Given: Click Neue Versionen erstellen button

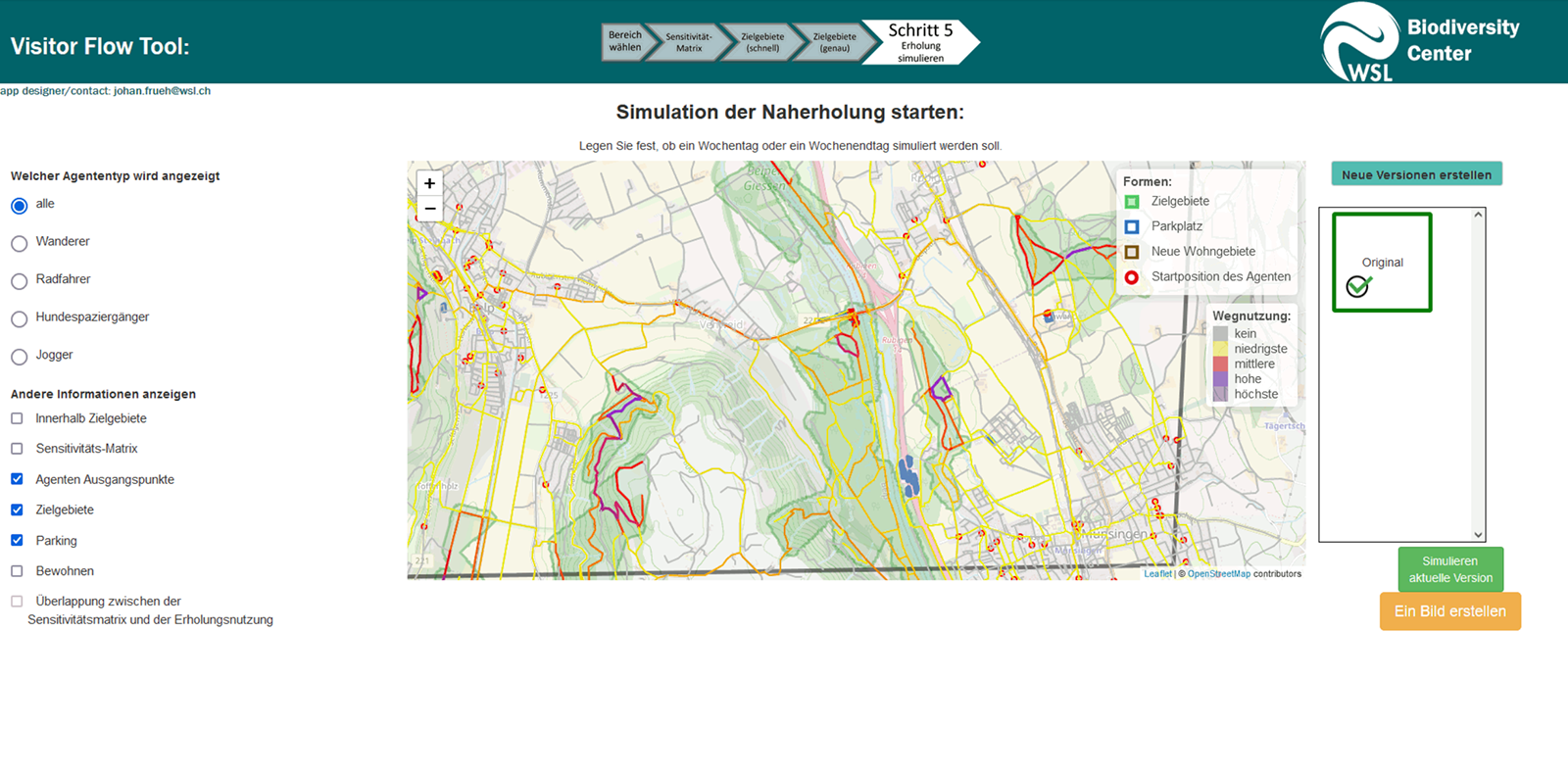Looking at the screenshot, I should tap(1416, 174).
